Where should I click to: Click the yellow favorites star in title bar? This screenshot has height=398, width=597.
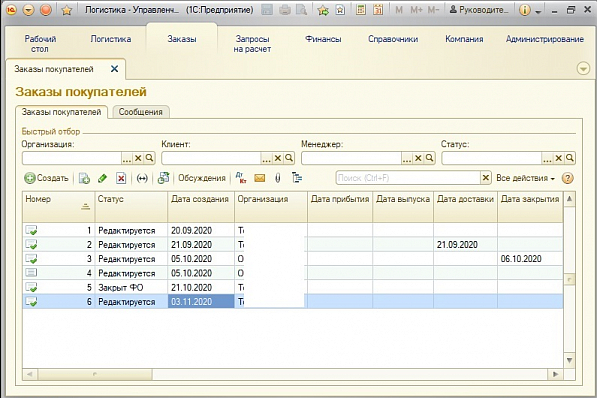coord(67,10)
